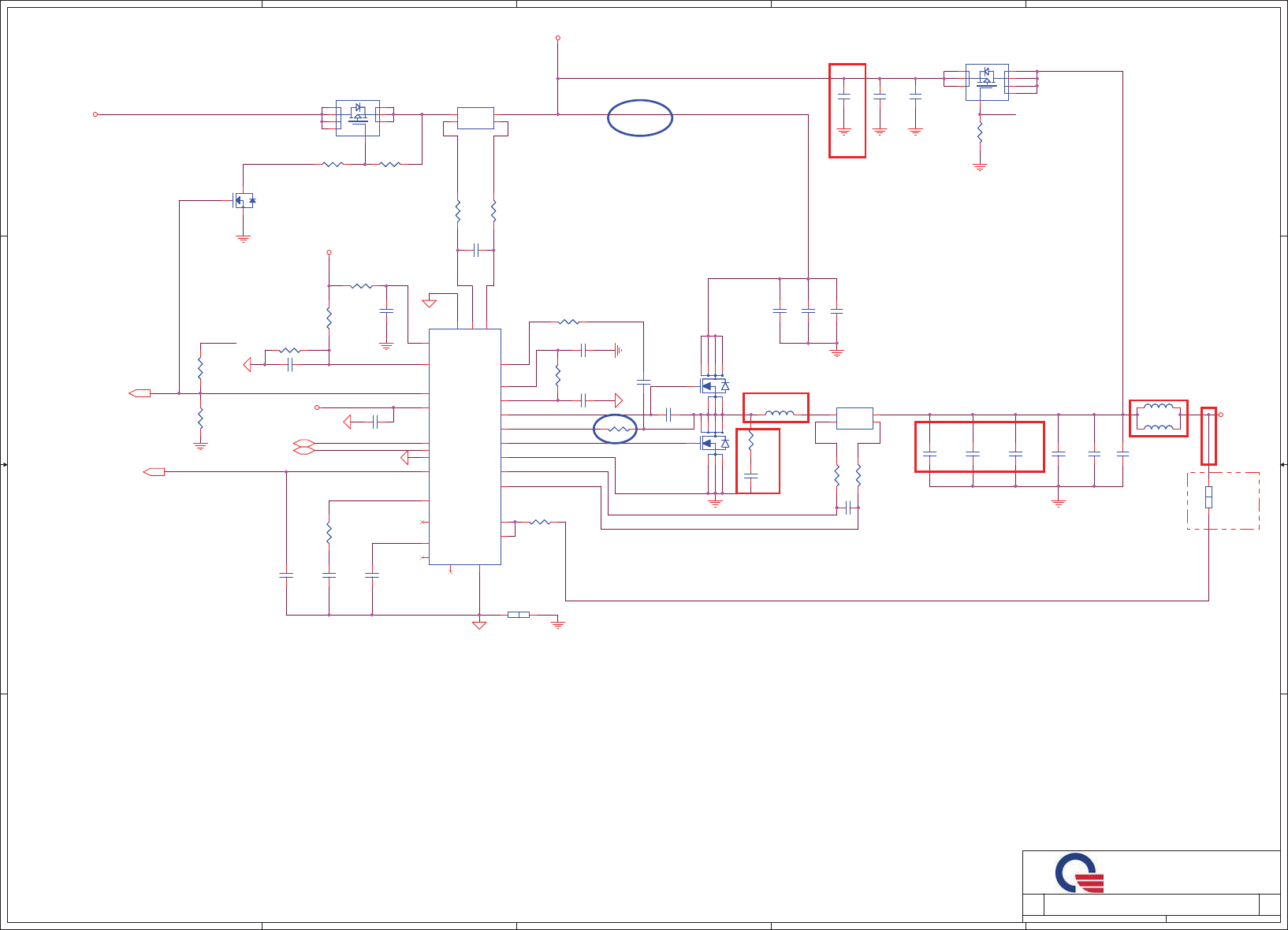Screen dimensions: 1288x930
Task: Select the red box around the dual-coil choke
Action: tap(1159, 418)
